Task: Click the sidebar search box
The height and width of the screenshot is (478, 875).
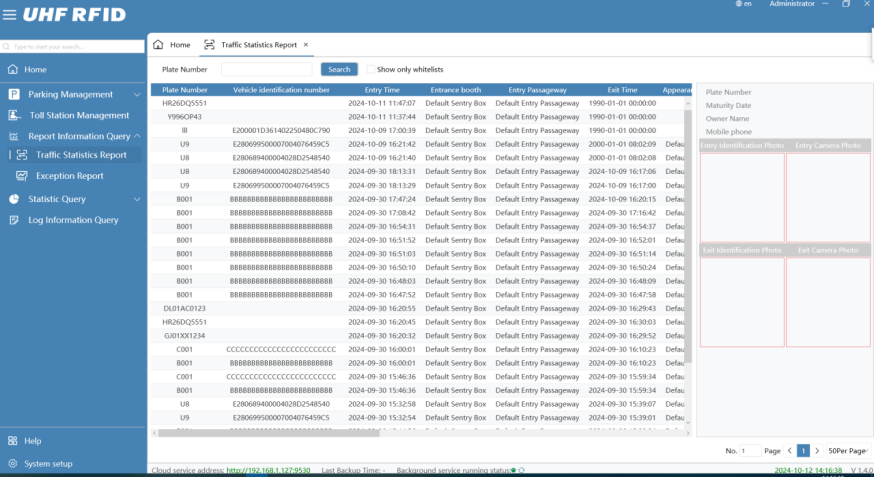Action: coord(73,47)
